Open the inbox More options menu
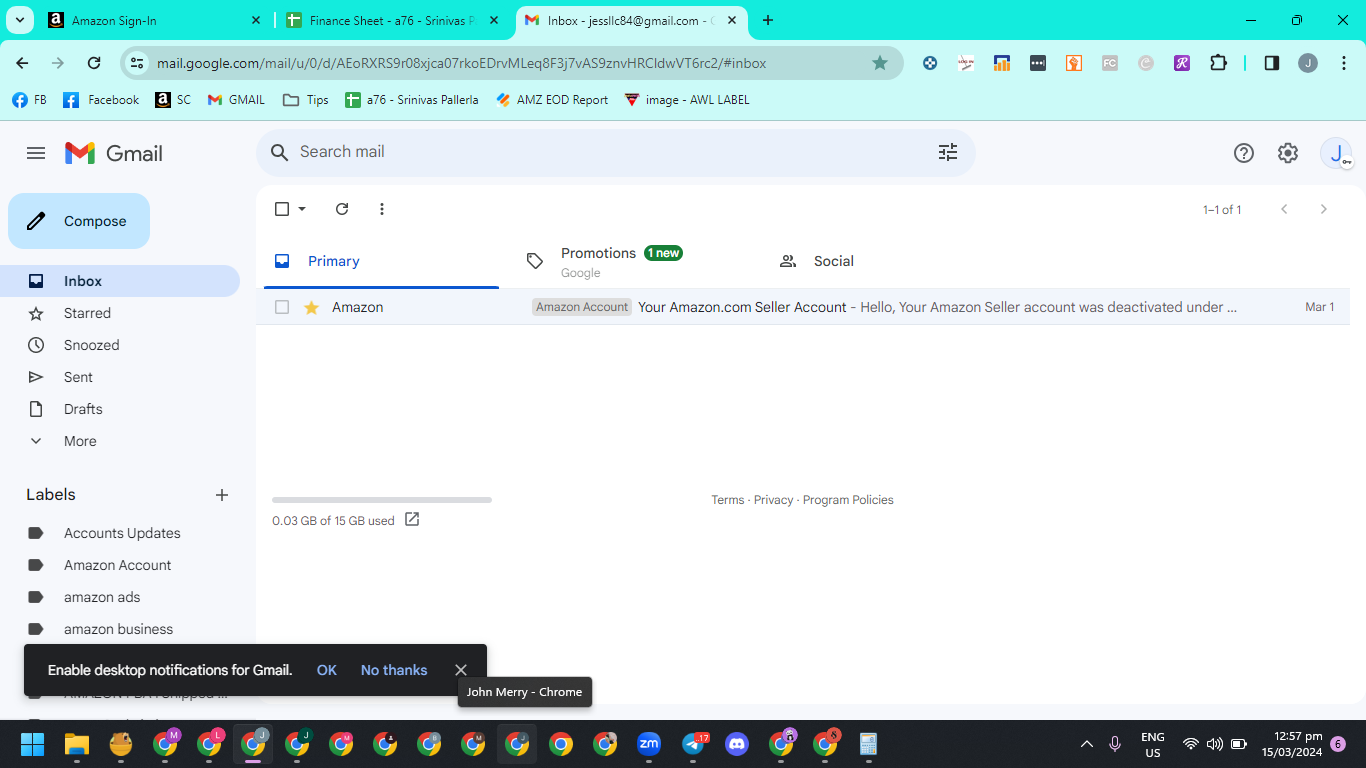 (382, 209)
